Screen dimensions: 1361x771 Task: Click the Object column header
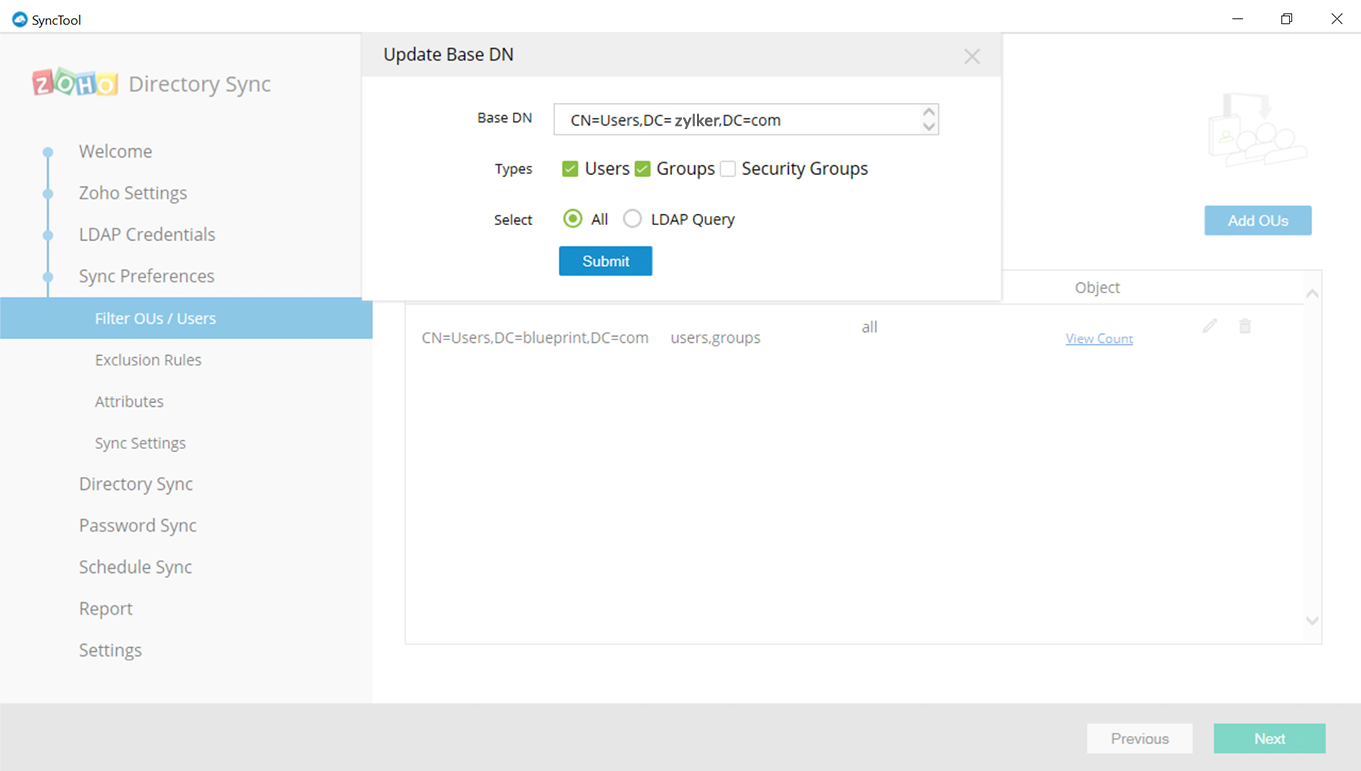tap(1097, 288)
